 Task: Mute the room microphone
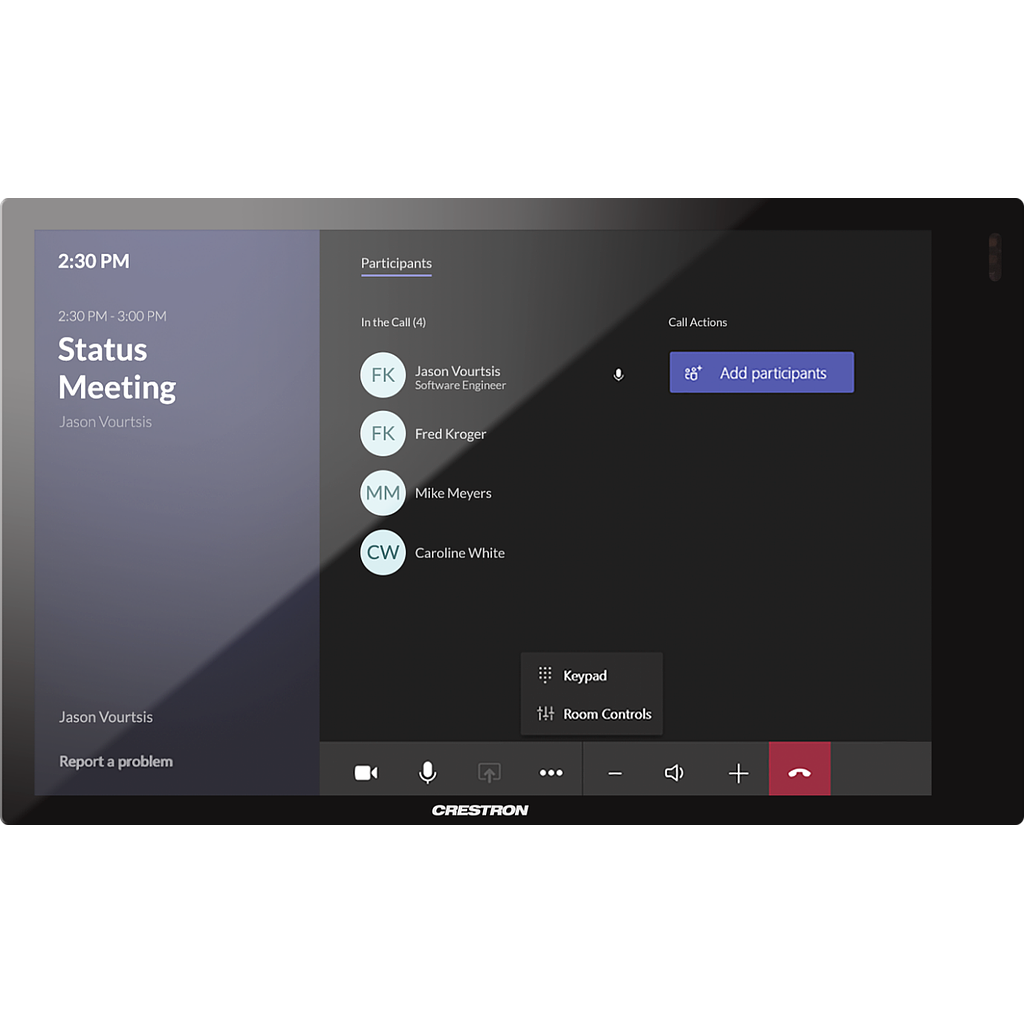[427, 773]
